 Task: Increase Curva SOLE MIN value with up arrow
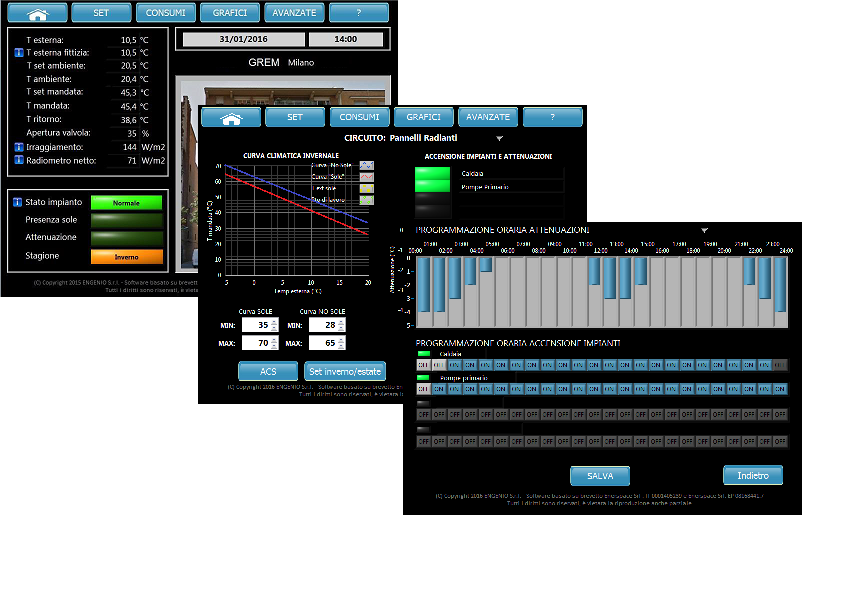pos(274,322)
